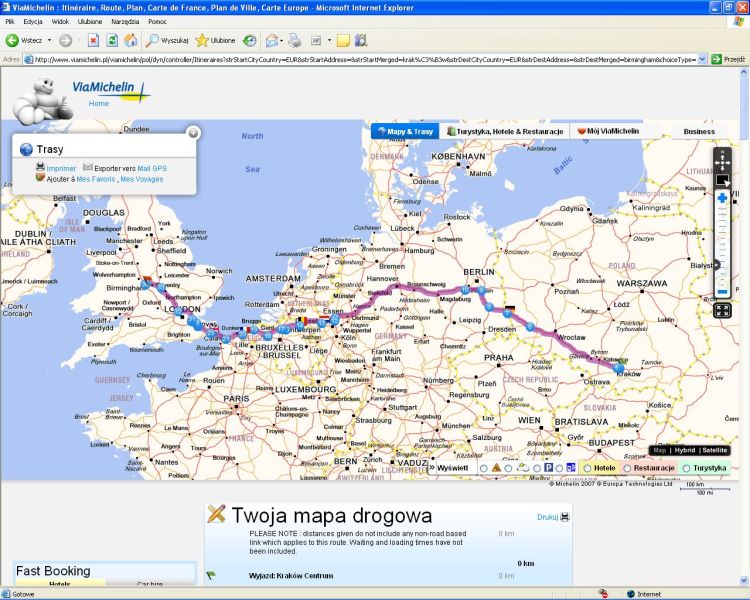Open browser home page icon
The width and height of the screenshot is (750, 600).
tap(131, 41)
